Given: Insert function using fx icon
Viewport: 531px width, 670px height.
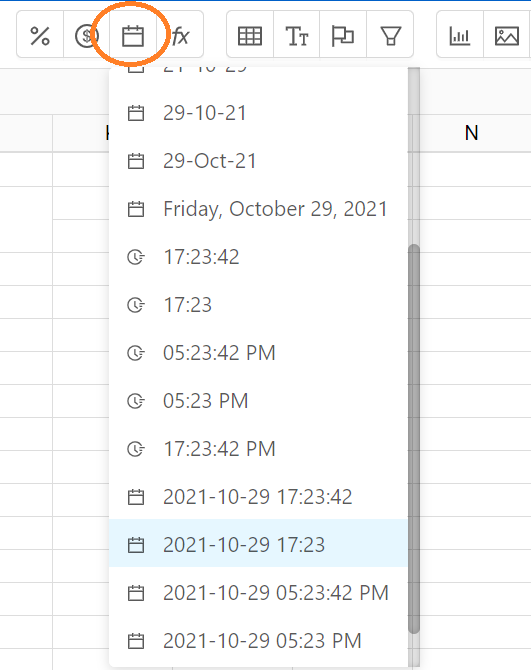Looking at the screenshot, I should click(x=180, y=35).
